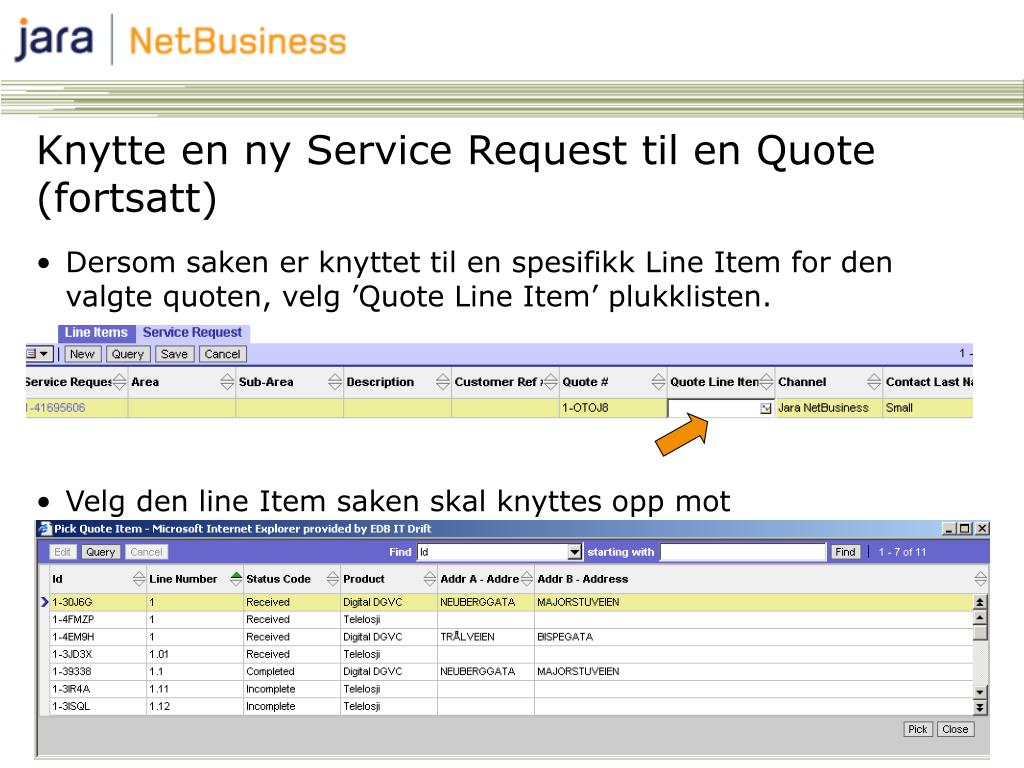Screen dimensions: 1024x768
Task: Click the Save button
Action: 174,354
